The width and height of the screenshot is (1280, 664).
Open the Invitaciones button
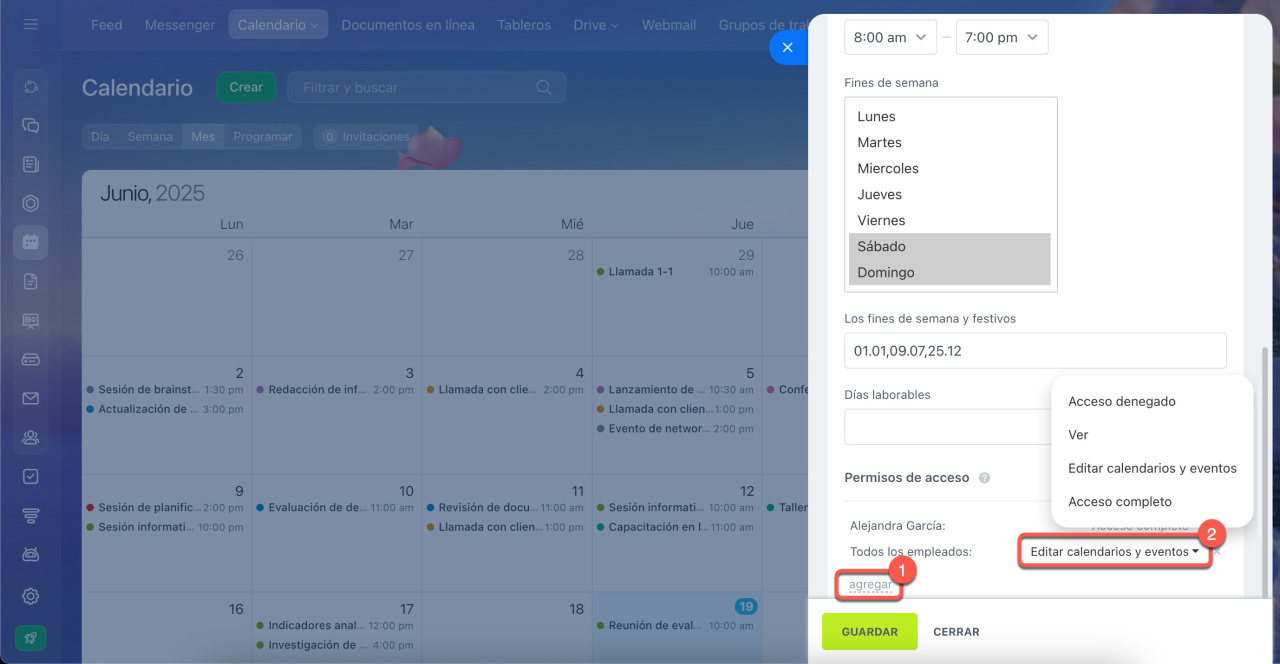coord(365,136)
